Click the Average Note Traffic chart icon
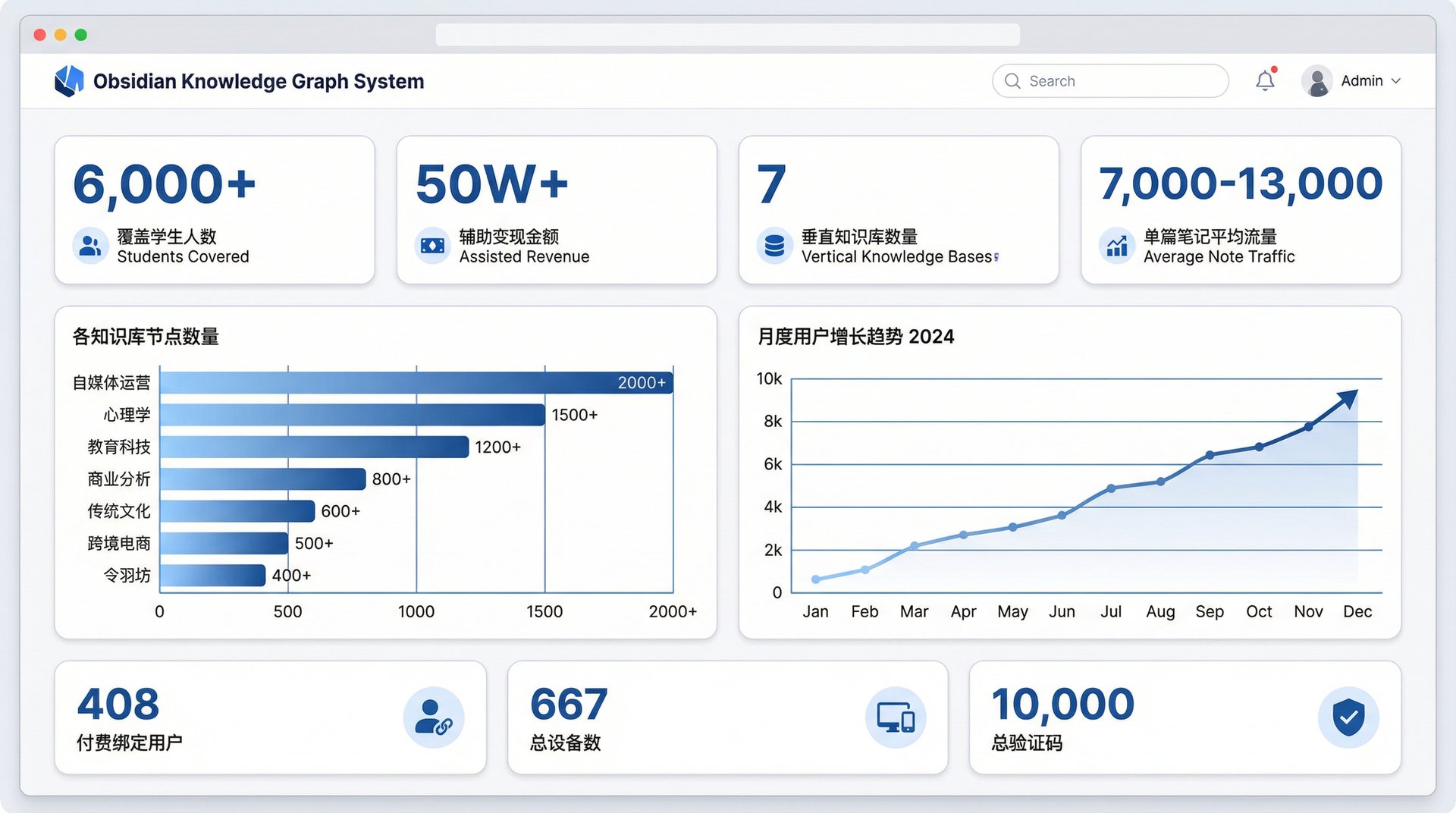The image size is (1456, 813). click(x=1116, y=246)
